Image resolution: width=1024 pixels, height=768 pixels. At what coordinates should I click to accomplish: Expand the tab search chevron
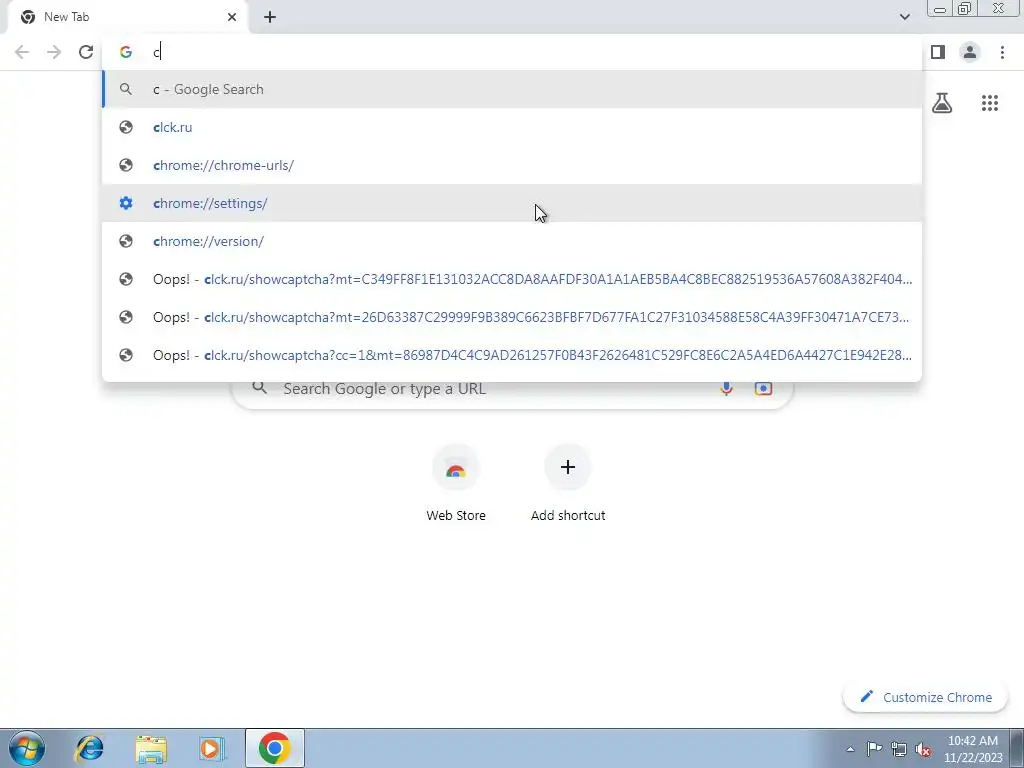click(904, 17)
